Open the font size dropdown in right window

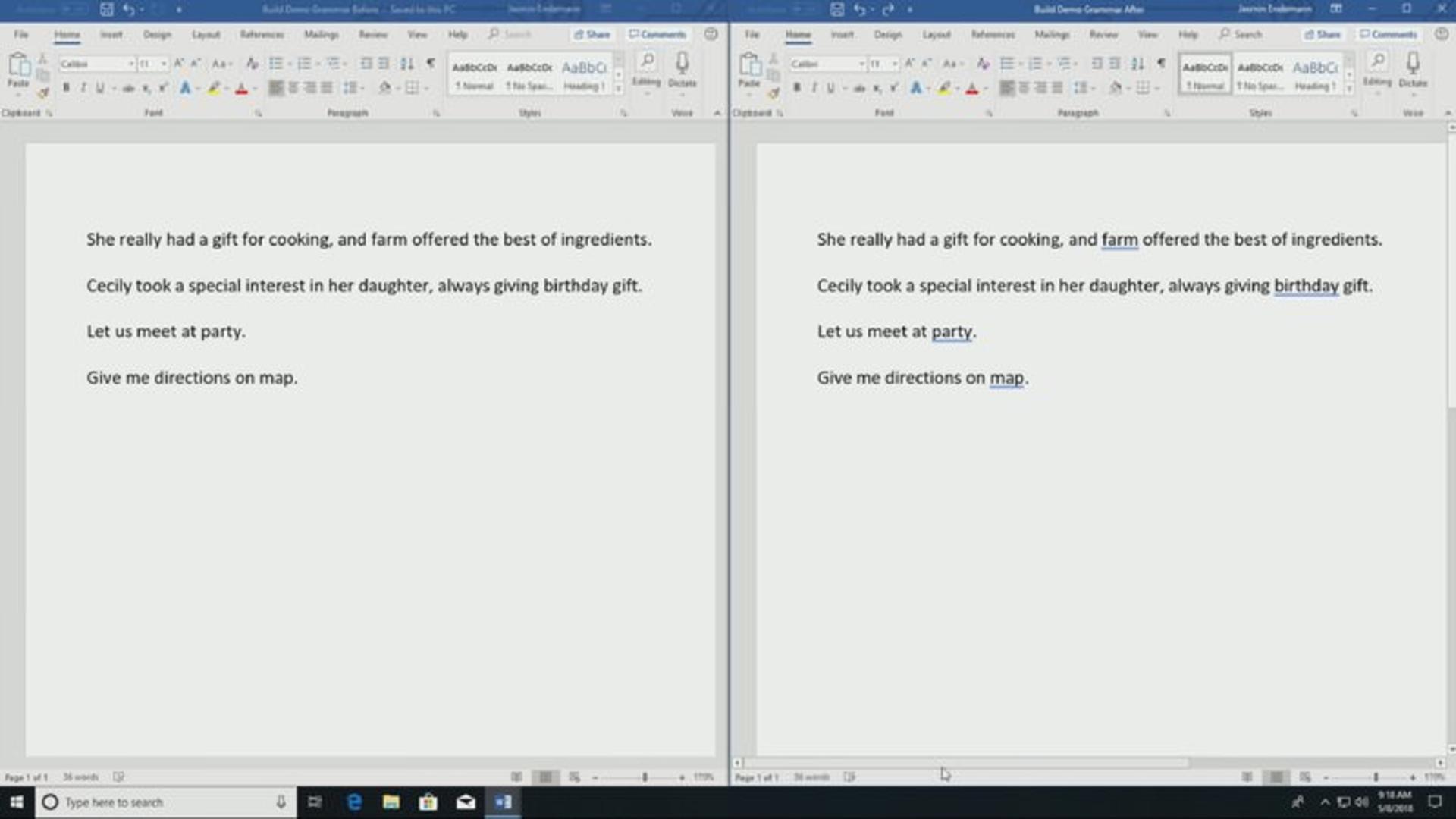(883, 64)
